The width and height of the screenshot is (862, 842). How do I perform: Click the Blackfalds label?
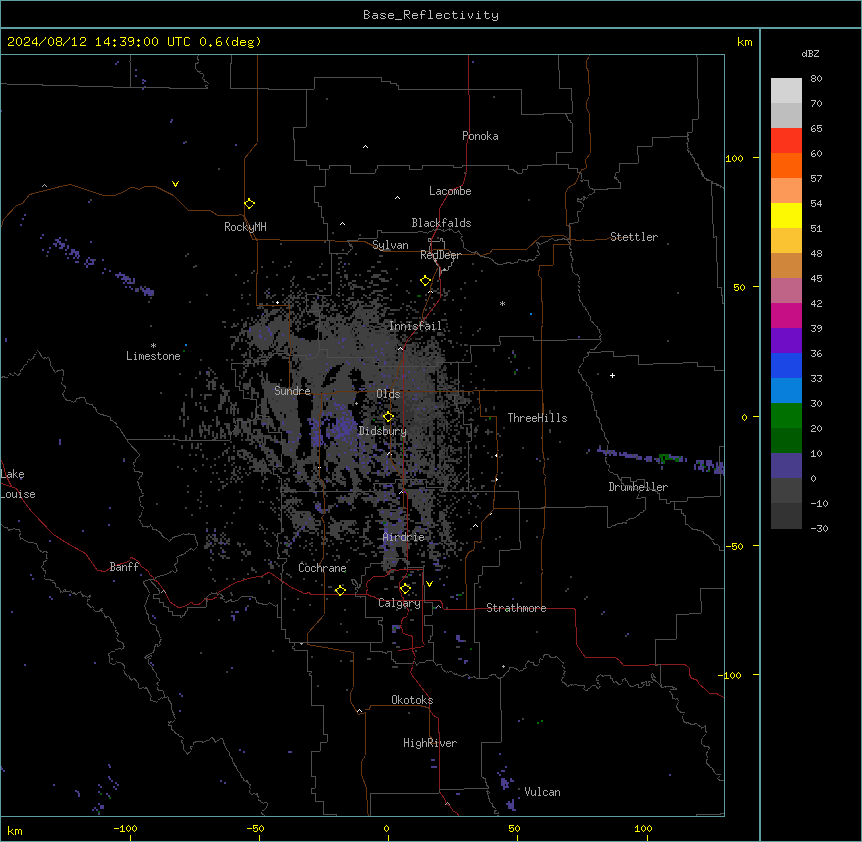click(441, 223)
